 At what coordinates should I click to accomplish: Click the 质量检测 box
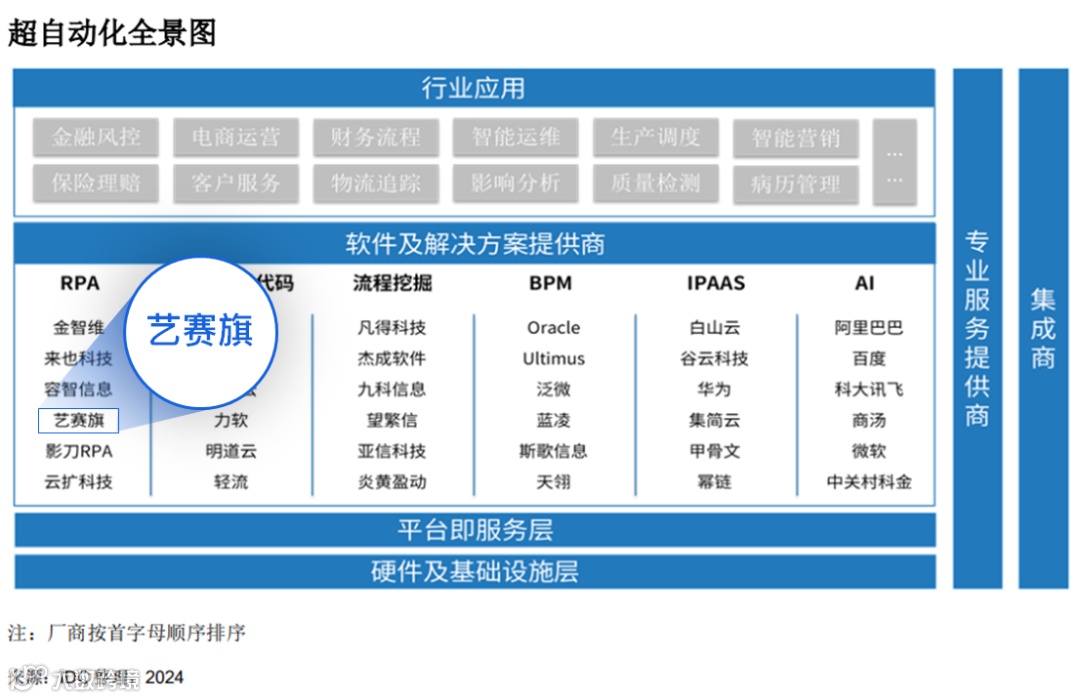click(656, 183)
